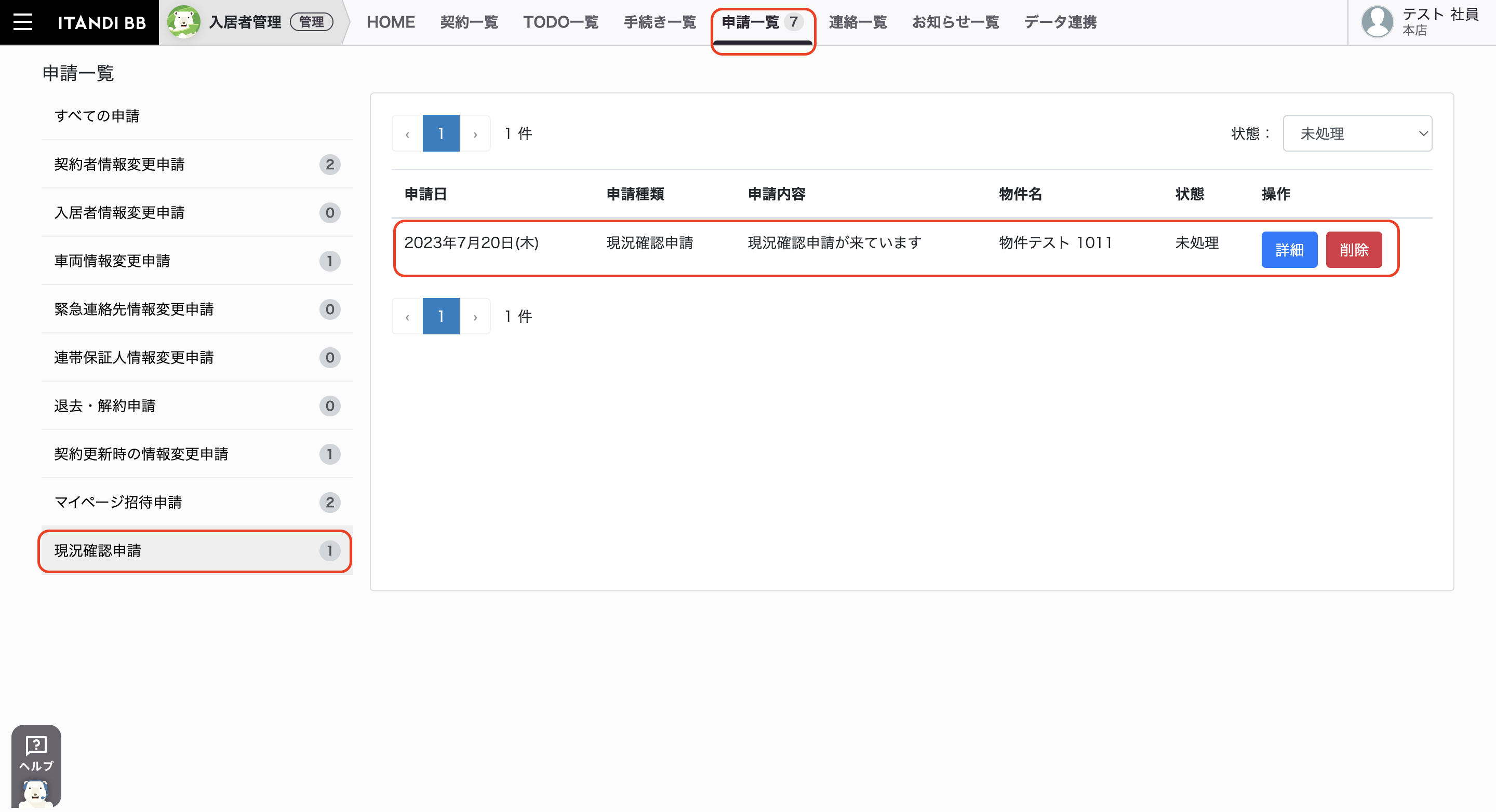The width and height of the screenshot is (1496, 812).
Task: Click 削除 for the 現況確認申請 row
Action: pyautogui.click(x=1354, y=250)
